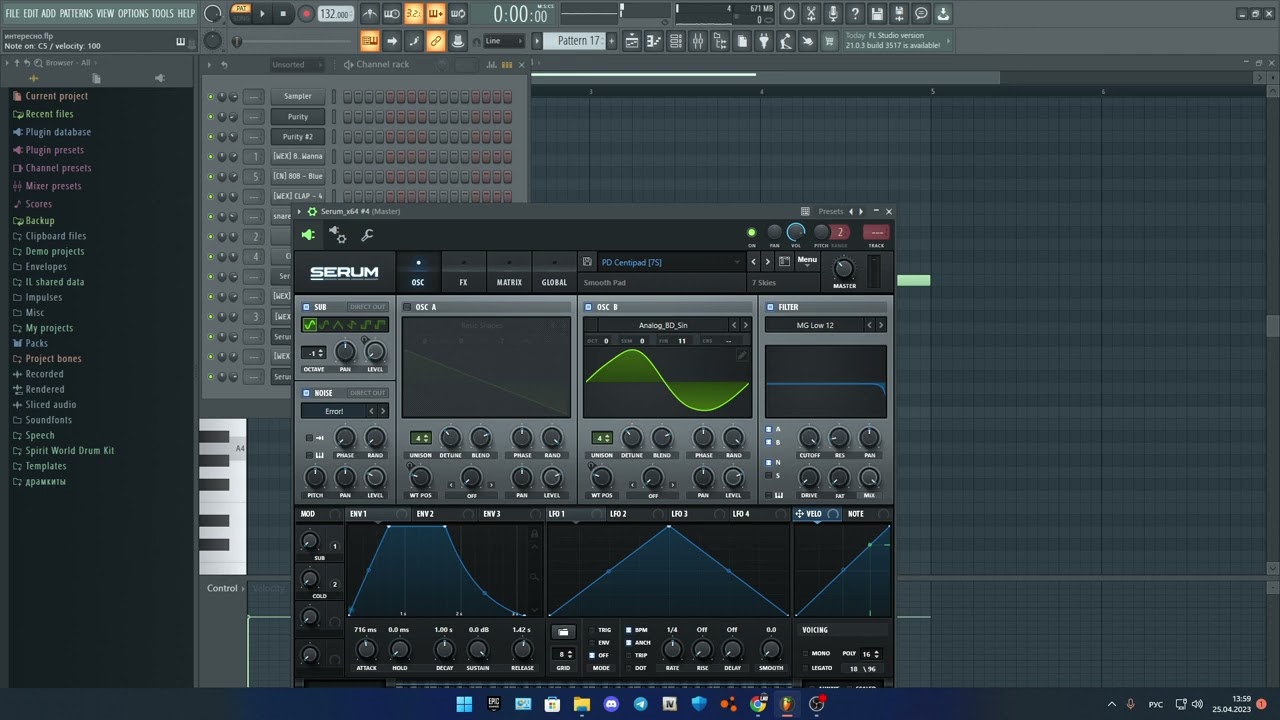
Task: Open LFO shape folder icon in Serum
Action: [563, 632]
